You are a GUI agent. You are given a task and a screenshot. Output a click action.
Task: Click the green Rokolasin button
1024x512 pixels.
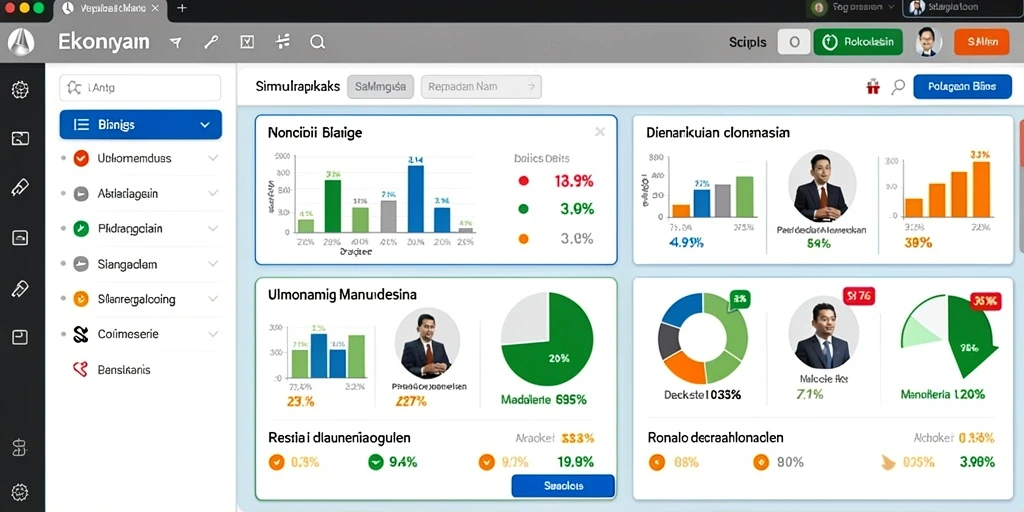[x=858, y=42]
